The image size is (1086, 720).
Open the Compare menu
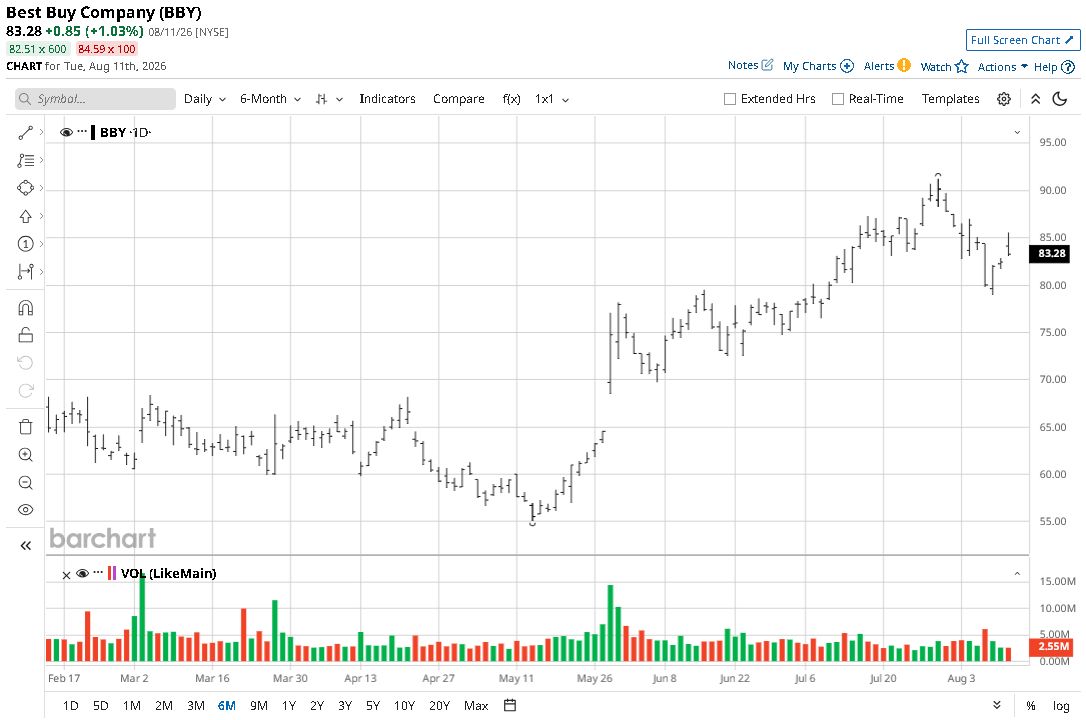(x=459, y=99)
